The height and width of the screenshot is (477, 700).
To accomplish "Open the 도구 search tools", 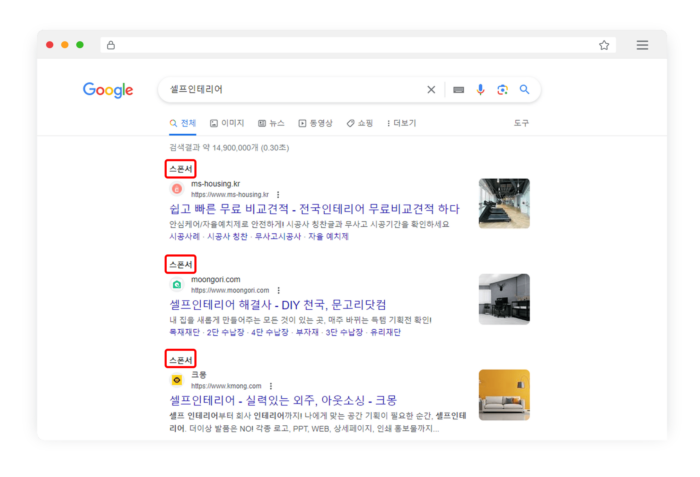I will click(x=521, y=123).
